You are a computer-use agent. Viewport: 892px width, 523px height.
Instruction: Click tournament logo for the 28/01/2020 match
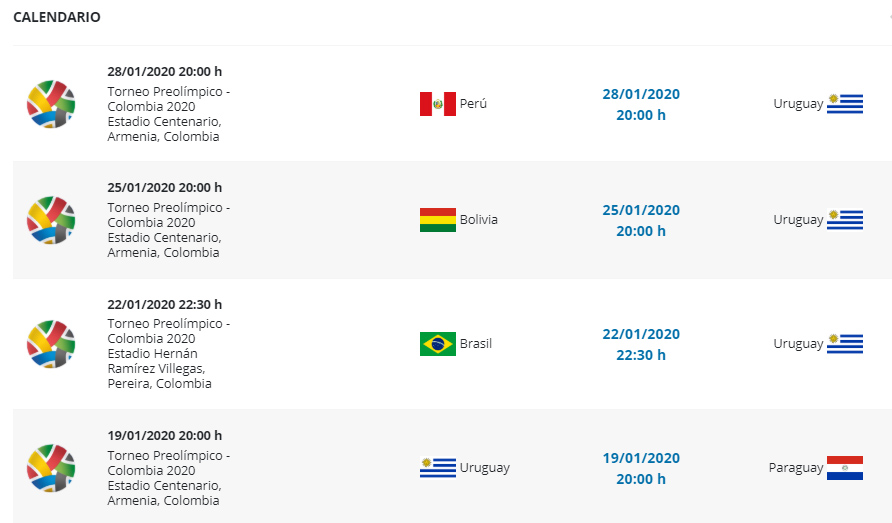[x=51, y=104]
